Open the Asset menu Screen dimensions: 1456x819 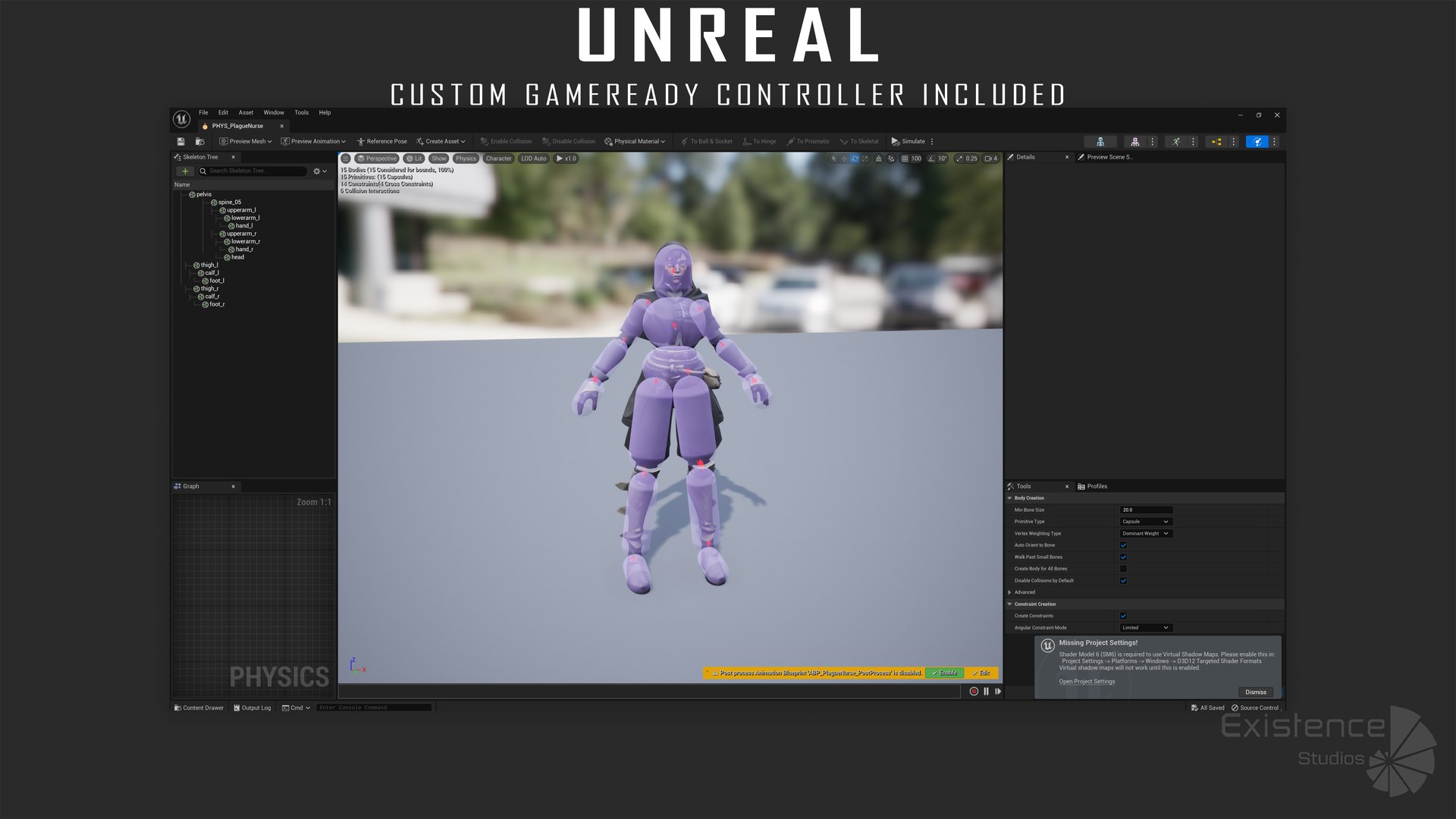click(x=246, y=113)
